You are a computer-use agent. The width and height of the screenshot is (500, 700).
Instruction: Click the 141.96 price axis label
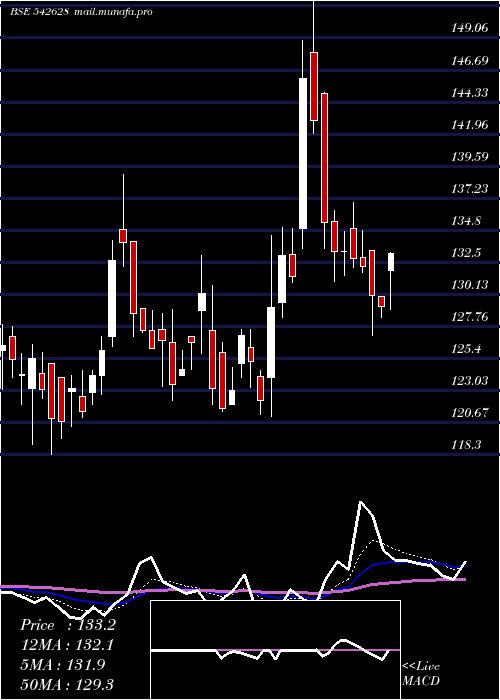tap(469, 125)
